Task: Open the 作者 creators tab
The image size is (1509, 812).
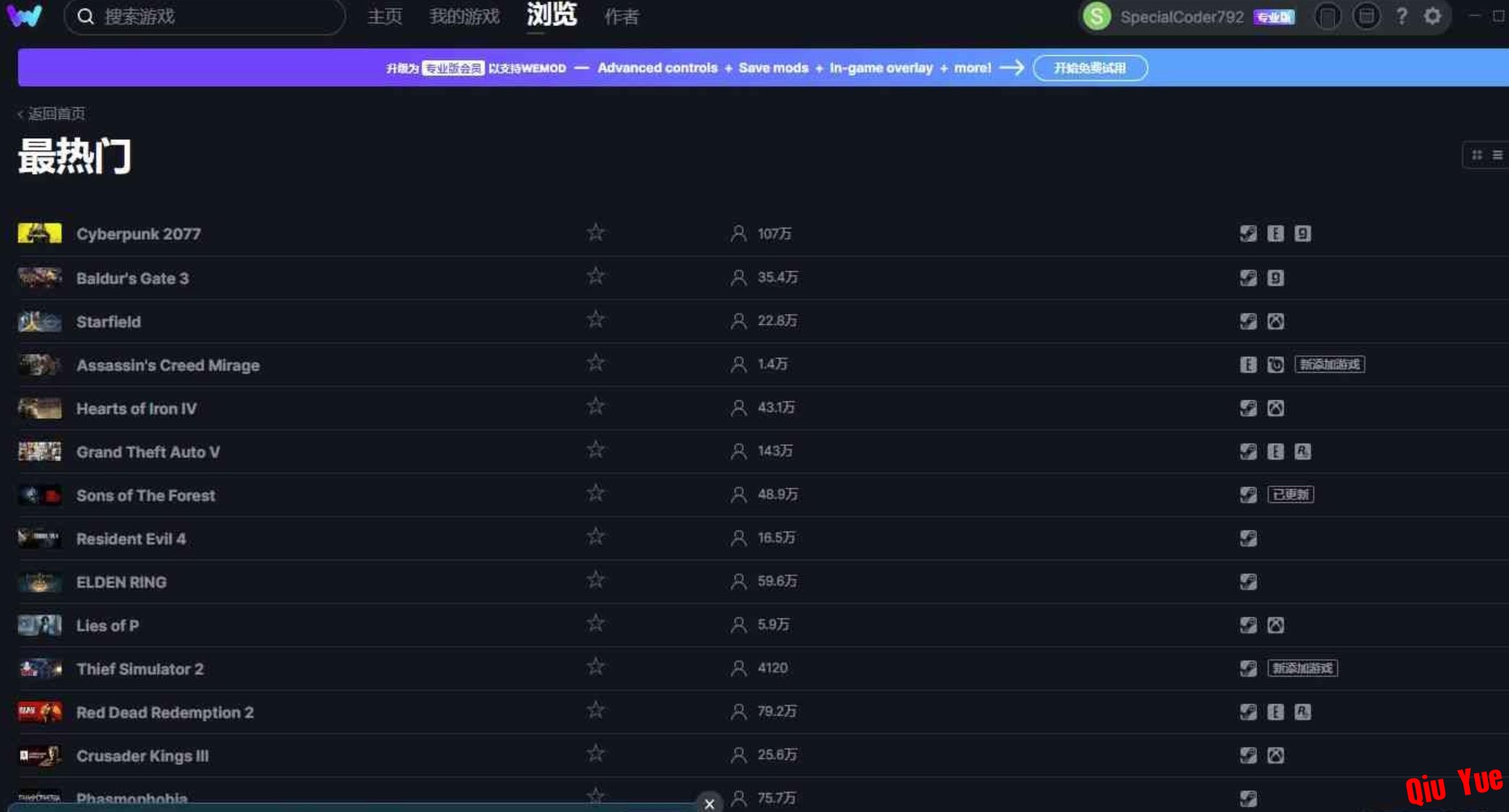Action: click(x=622, y=17)
